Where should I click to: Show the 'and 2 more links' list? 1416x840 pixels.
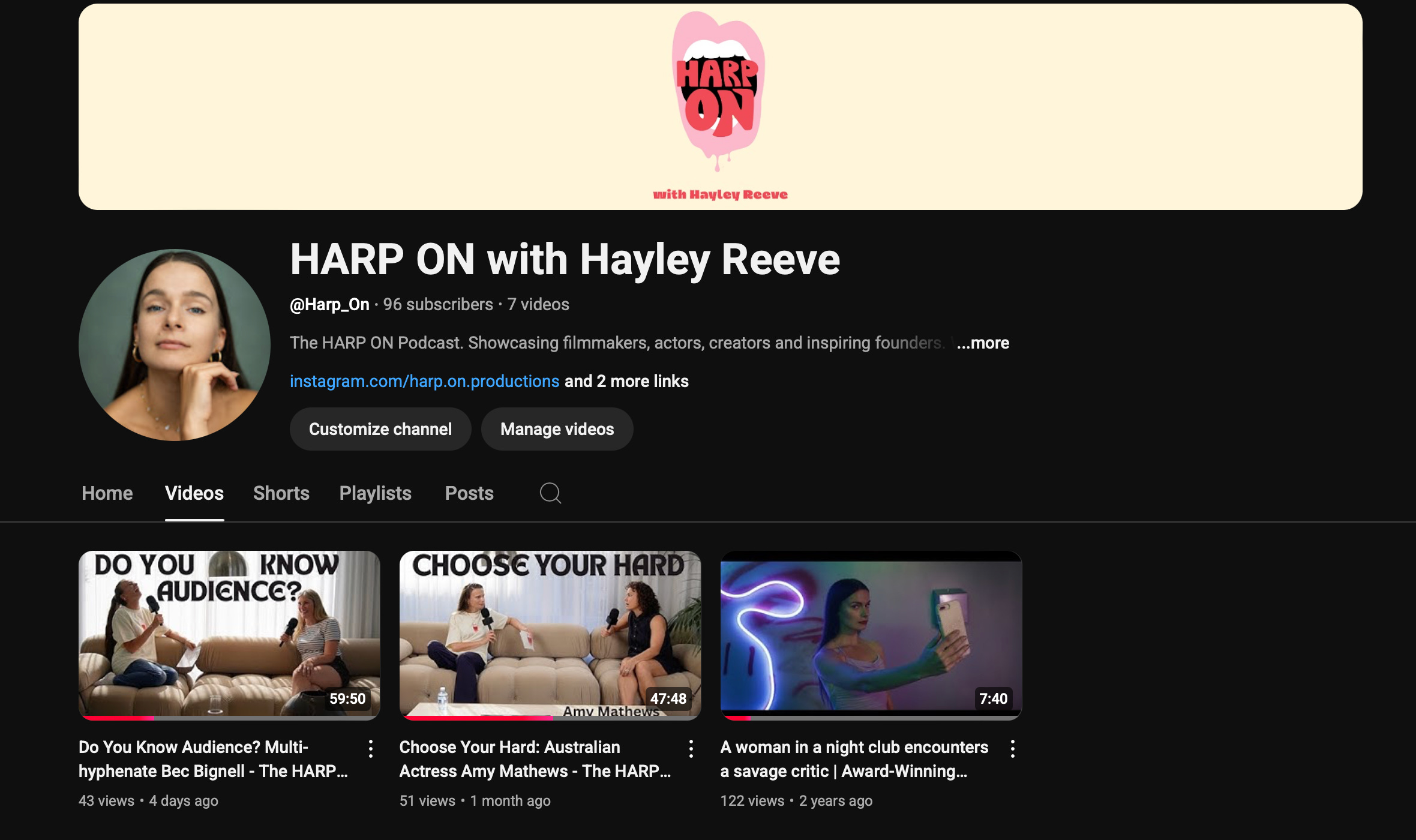(626, 382)
